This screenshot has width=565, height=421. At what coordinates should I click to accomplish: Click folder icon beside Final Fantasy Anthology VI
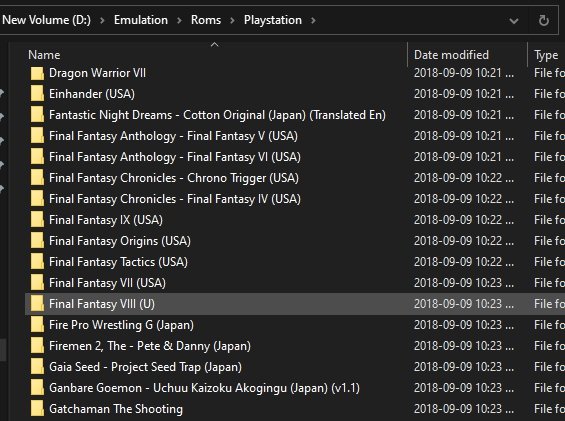37,157
